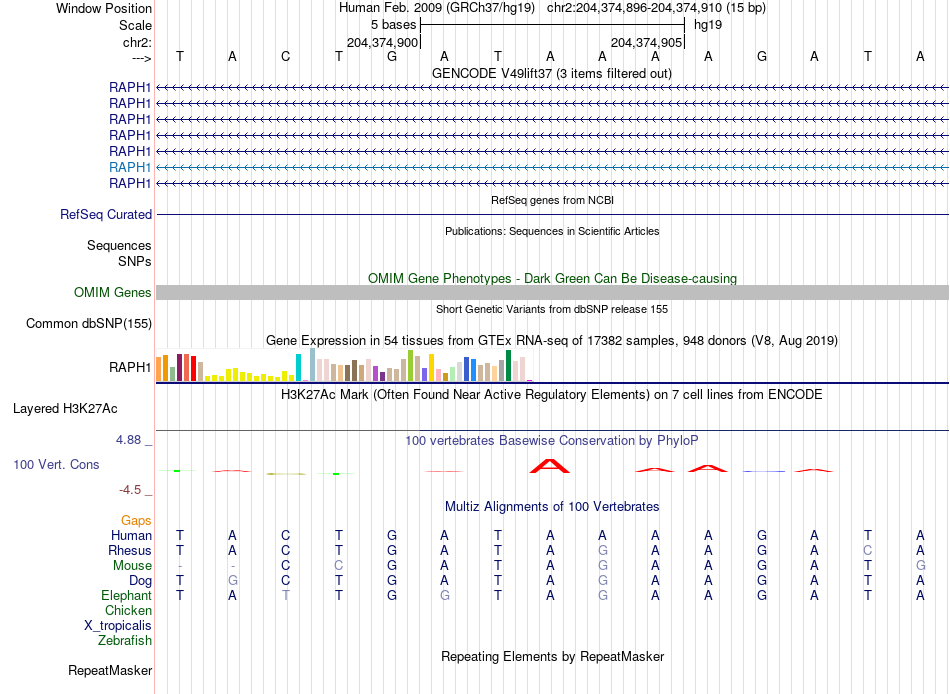Click the 4.88 PhyloP upper scale value

click(x=128, y=440)
